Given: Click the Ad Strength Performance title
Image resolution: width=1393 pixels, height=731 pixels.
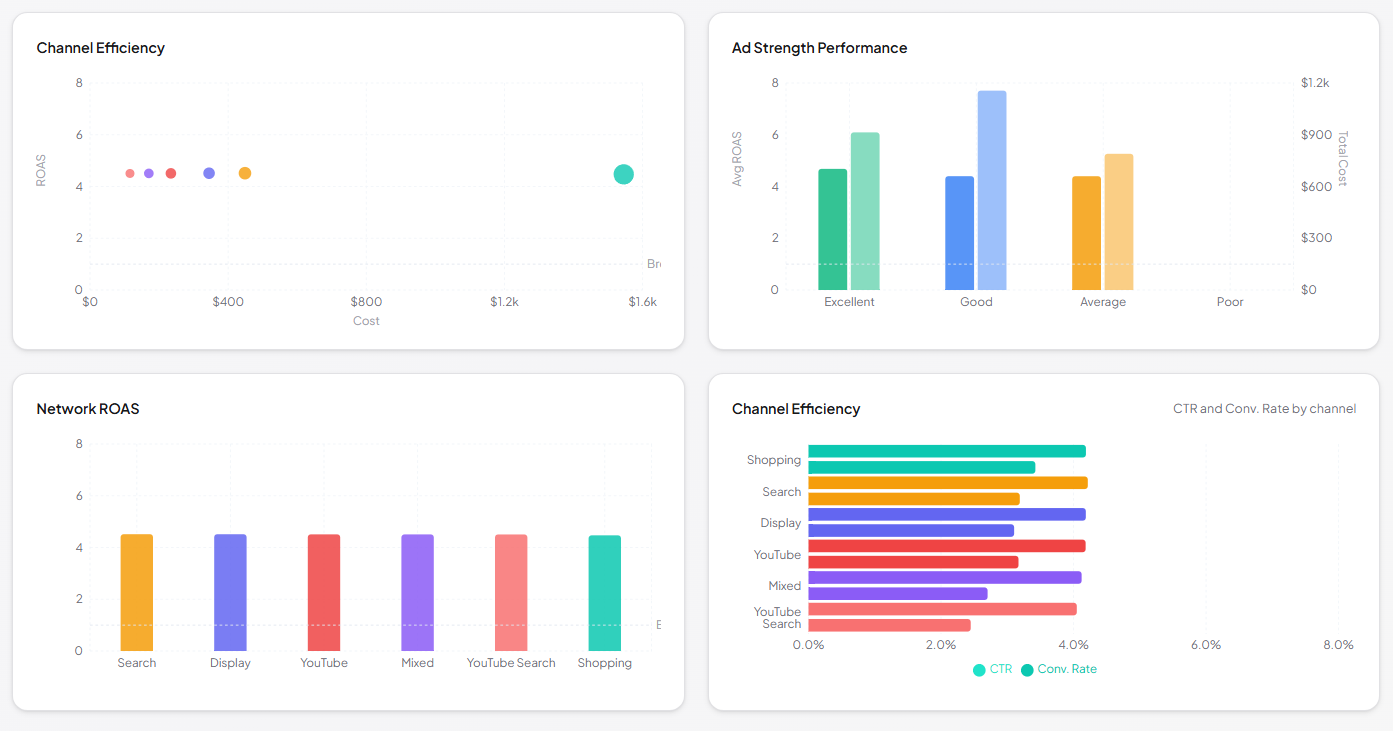Looking at the screenshot, I should click(x=819, y=48).
